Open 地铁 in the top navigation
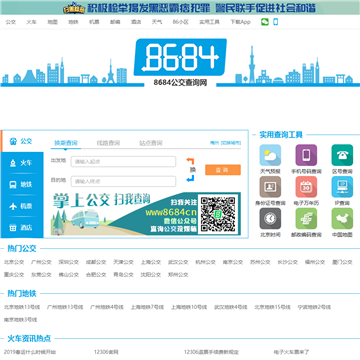 pyautogui.click(x=73, y=22)
